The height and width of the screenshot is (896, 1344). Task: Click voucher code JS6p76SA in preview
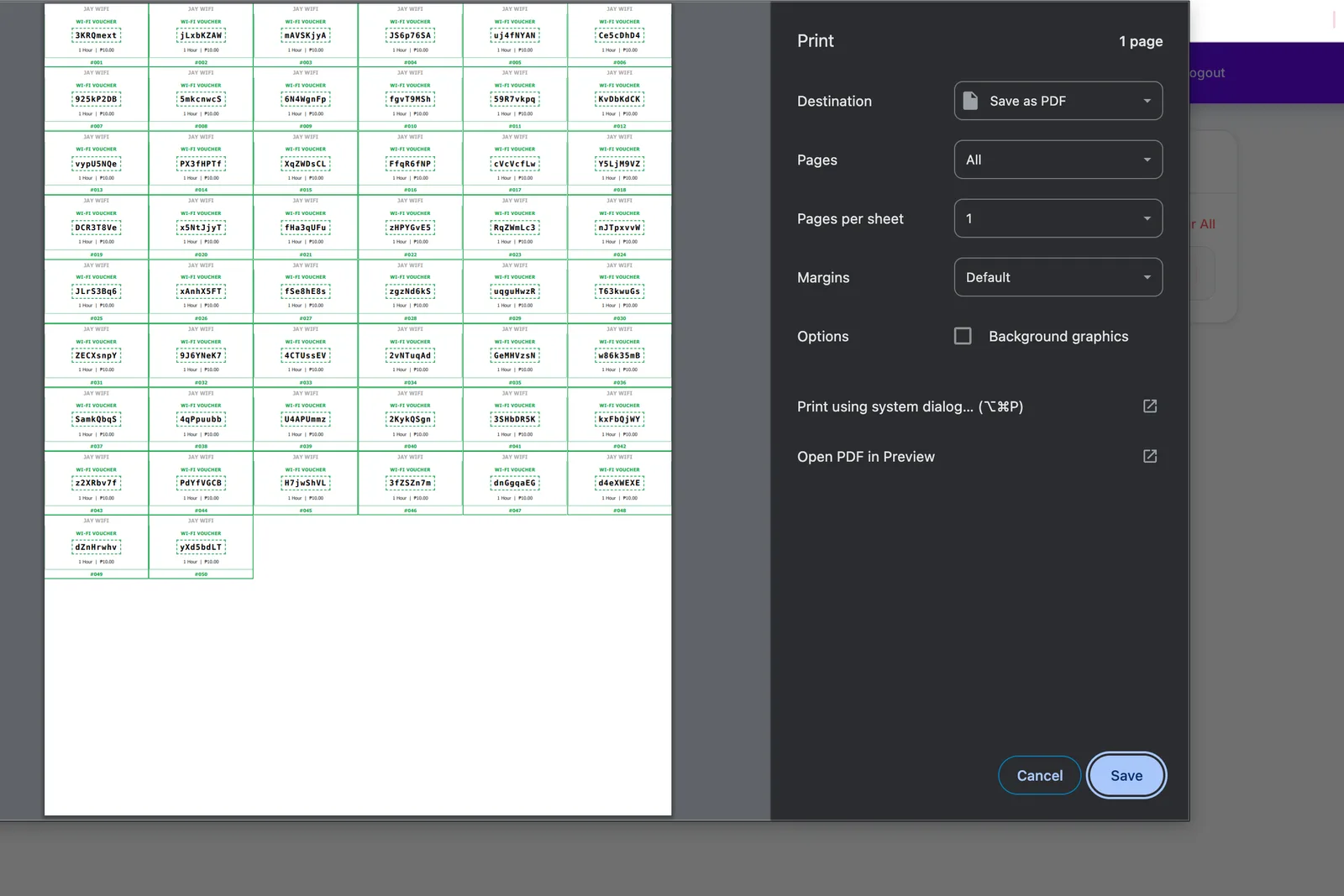[410, 35]
